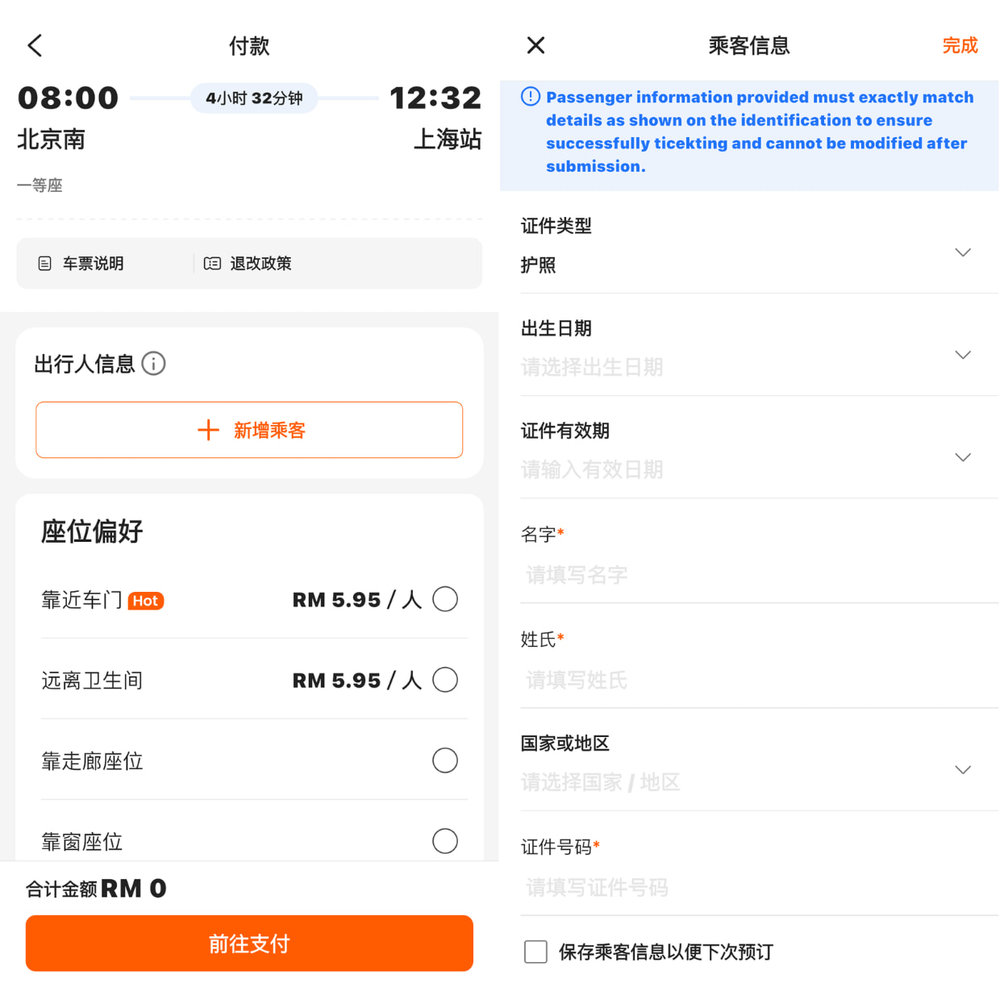
Task: Open the 证件类型 document type dropdown
Action: point(962,252)
